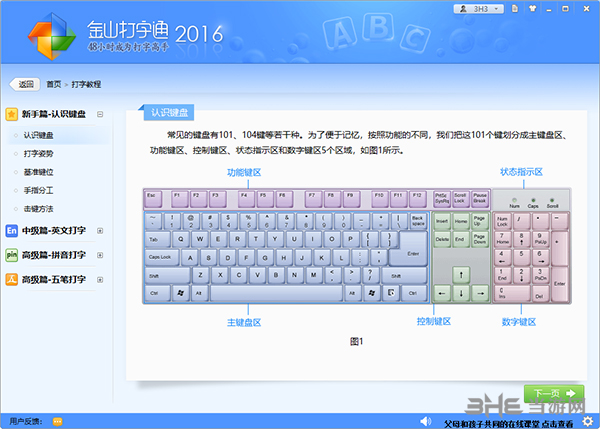This screenshot has height=429, width=600.
Task: Toggle the sound speaker icon
Action: tap(425, 421)
